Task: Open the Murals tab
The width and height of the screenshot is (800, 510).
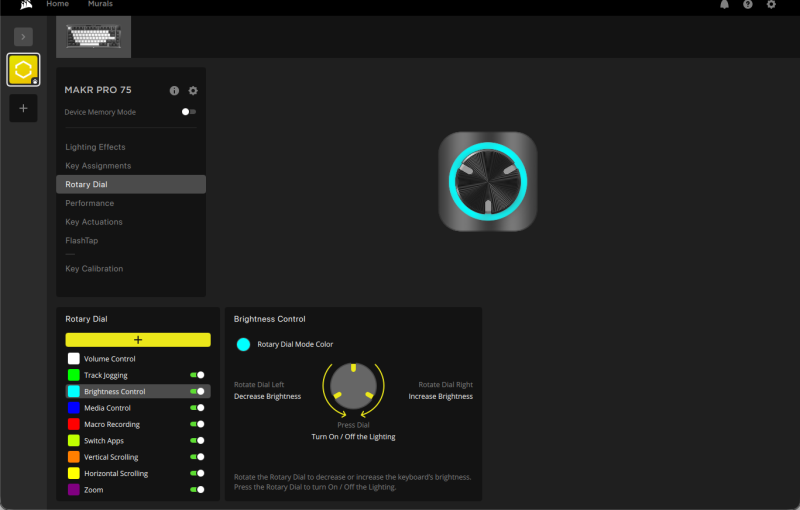Action: [100, 4]
